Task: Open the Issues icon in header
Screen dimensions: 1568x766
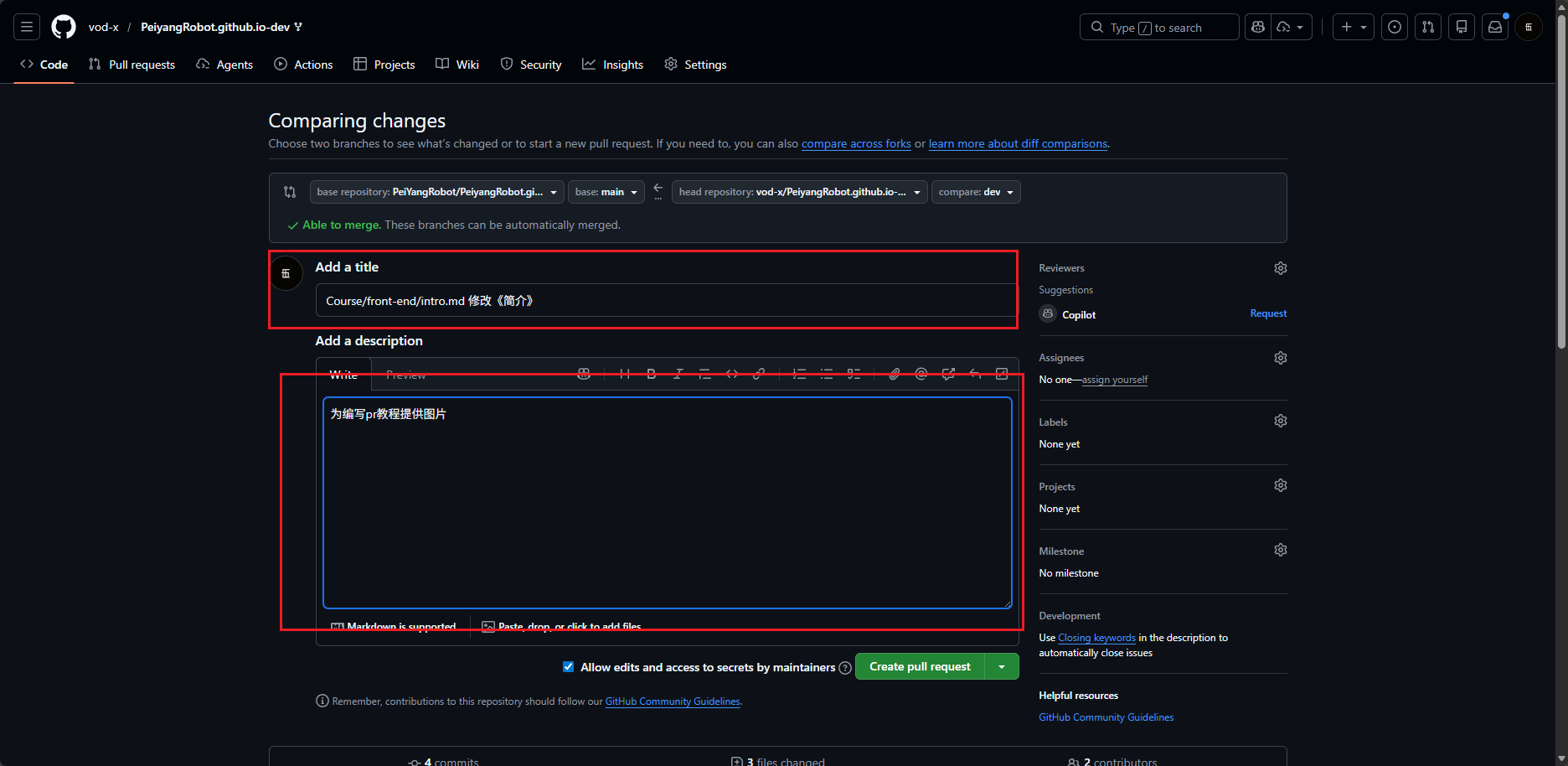Action: click(1395, 27)
